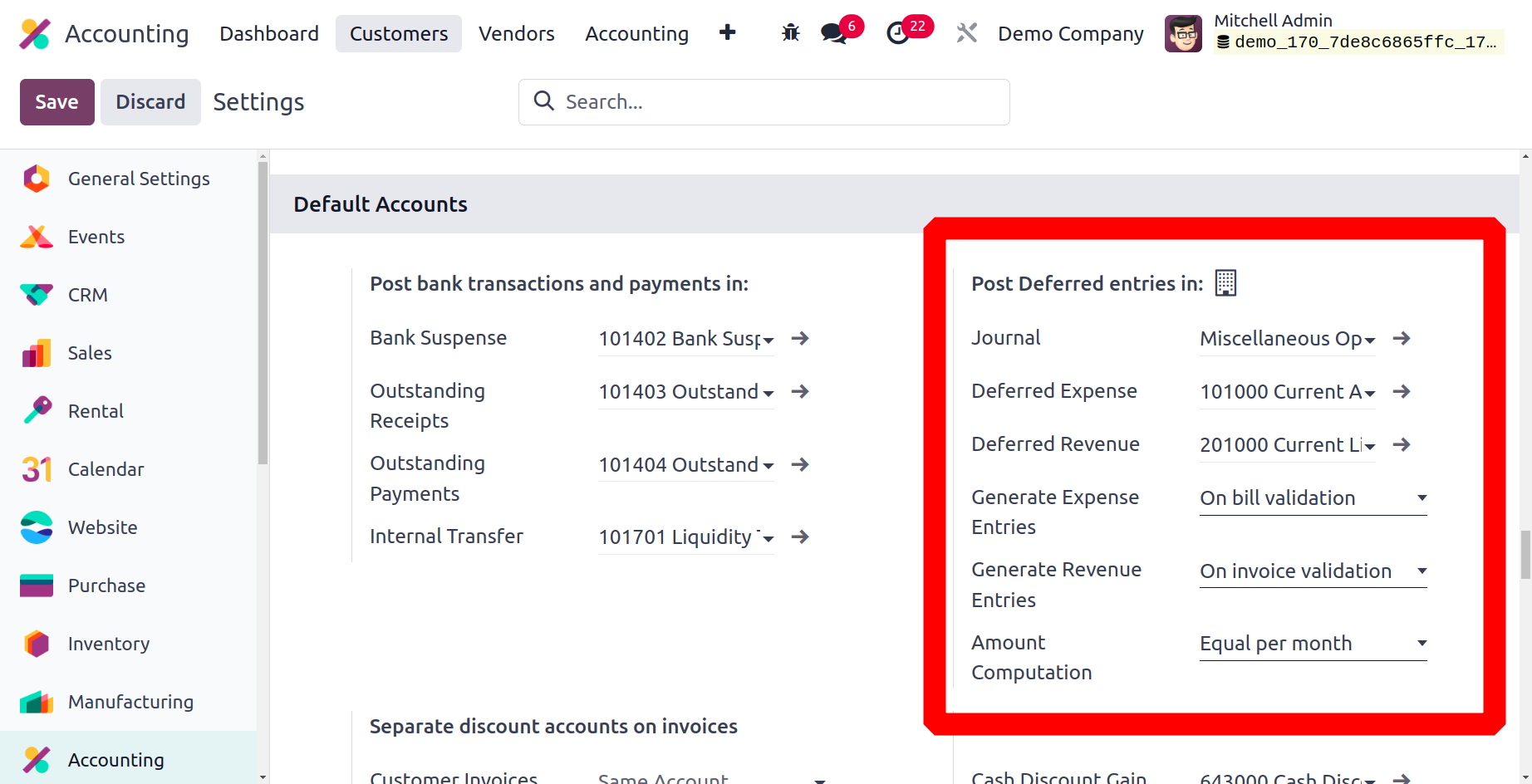Select Events in settings sidebar
Viewport: 1532px width, 784px height.
[x=129, y=237]
